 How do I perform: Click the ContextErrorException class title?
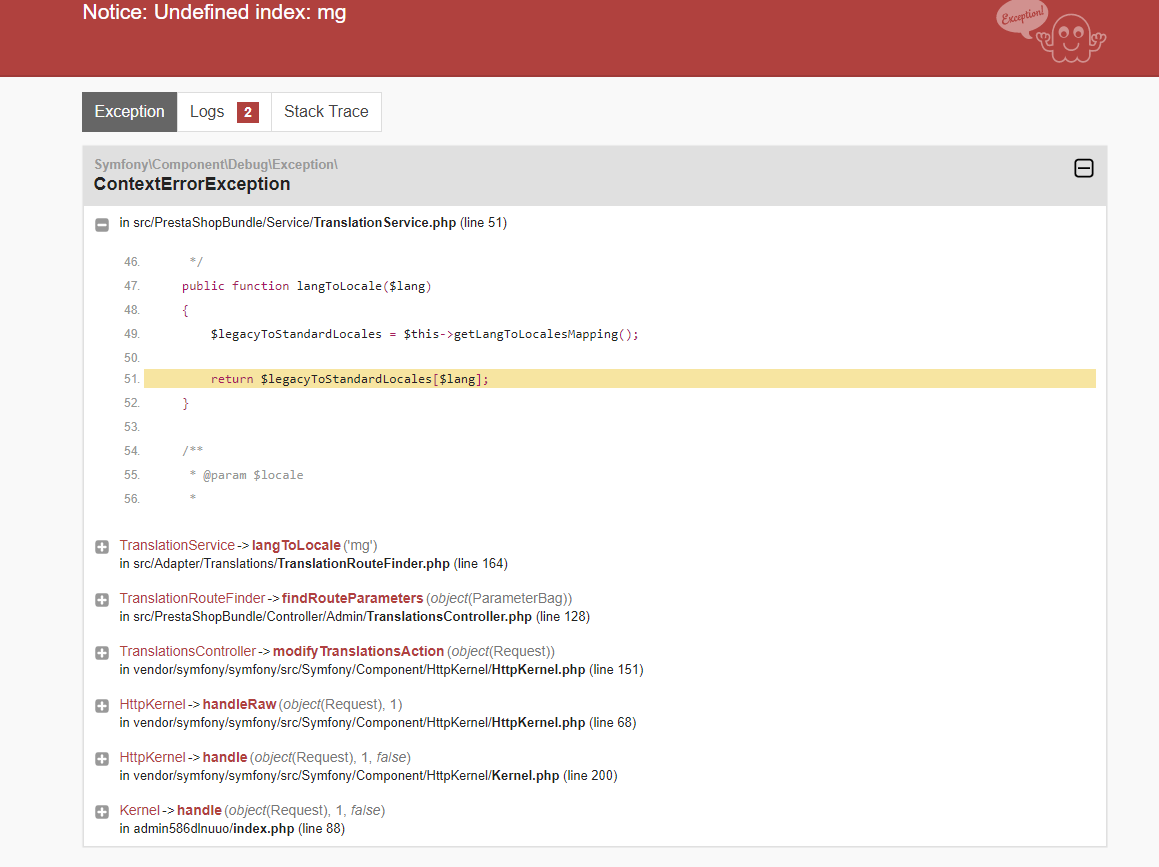click(192, 184)
